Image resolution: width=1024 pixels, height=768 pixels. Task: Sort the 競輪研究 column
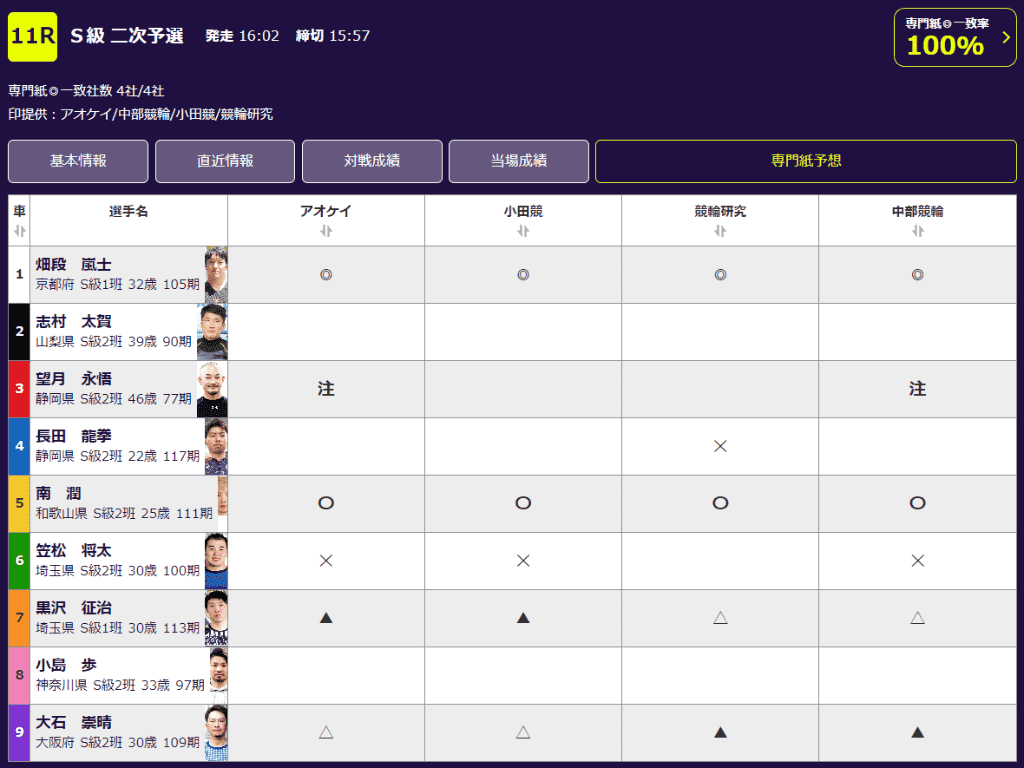pyautogui.click(x=720, y=231)
